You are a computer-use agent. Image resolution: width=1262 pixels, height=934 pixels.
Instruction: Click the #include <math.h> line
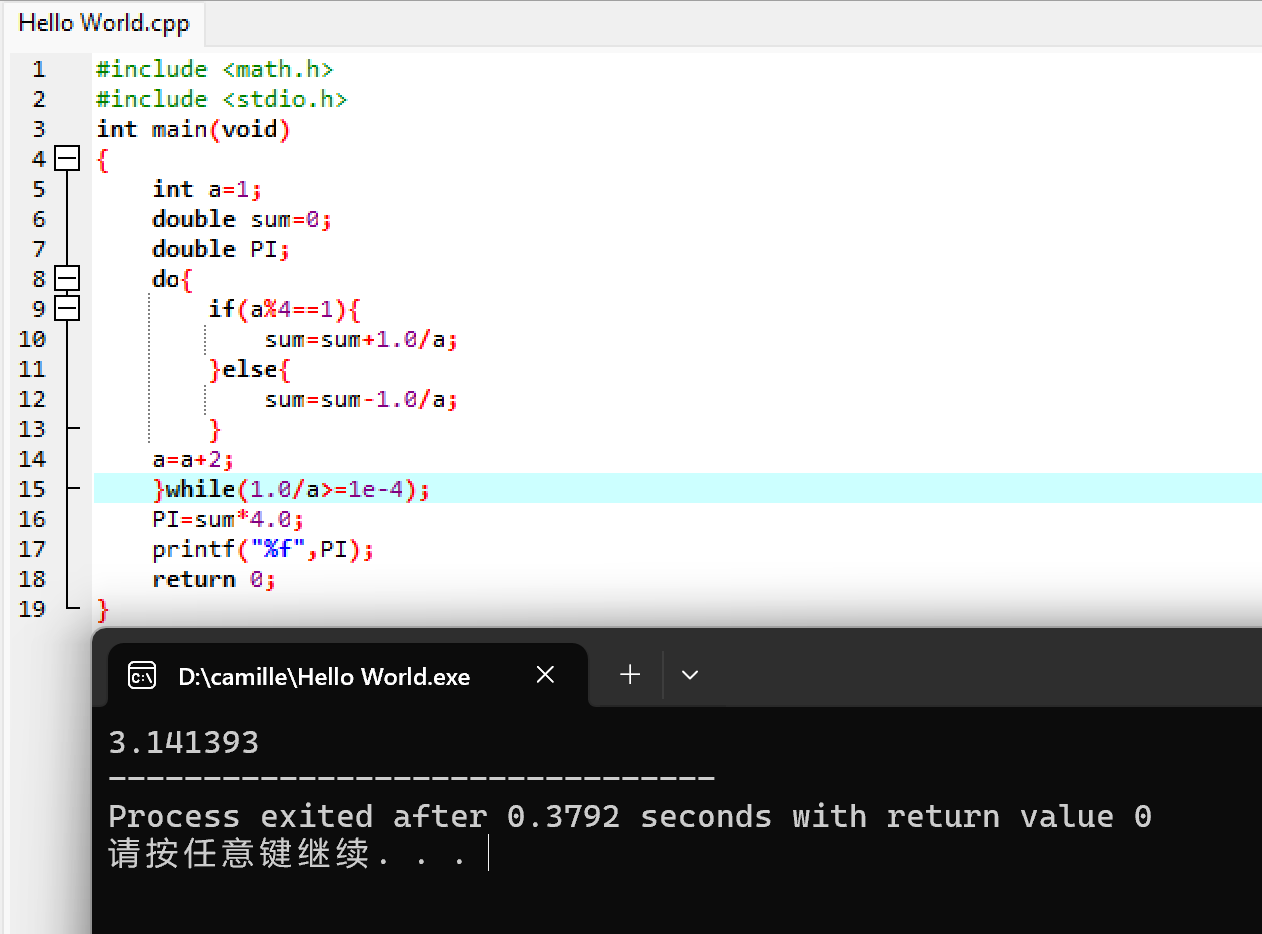[214, 68]
